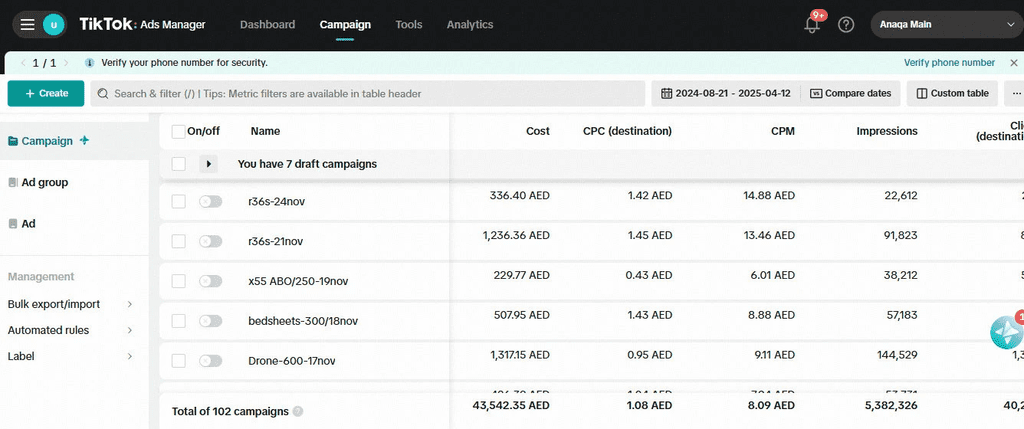Expand the 7 draft campaigns row
This screenshot has height=429, width=1024.
(209, 164)
